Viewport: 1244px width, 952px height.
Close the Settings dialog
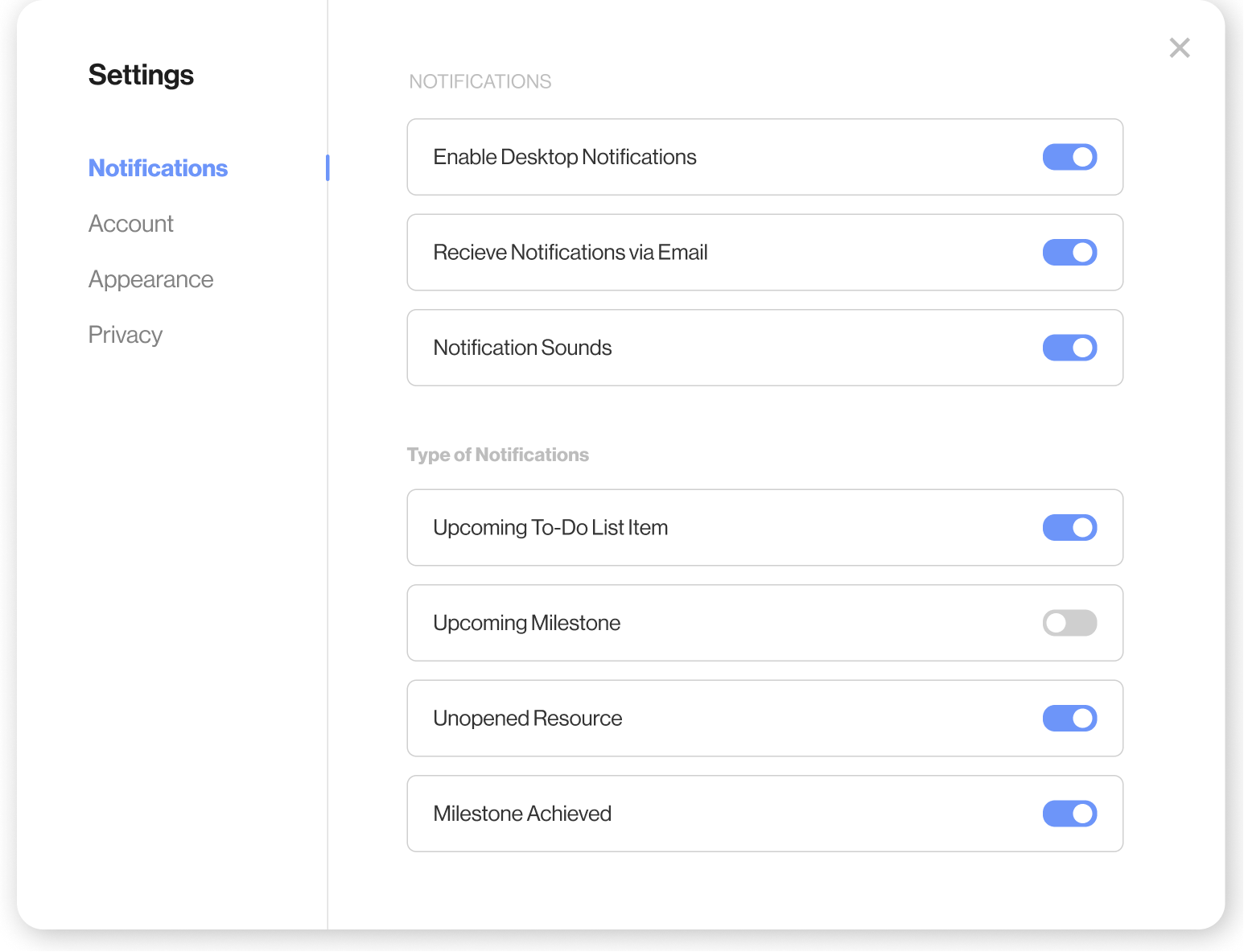[x=1180, y=48]
